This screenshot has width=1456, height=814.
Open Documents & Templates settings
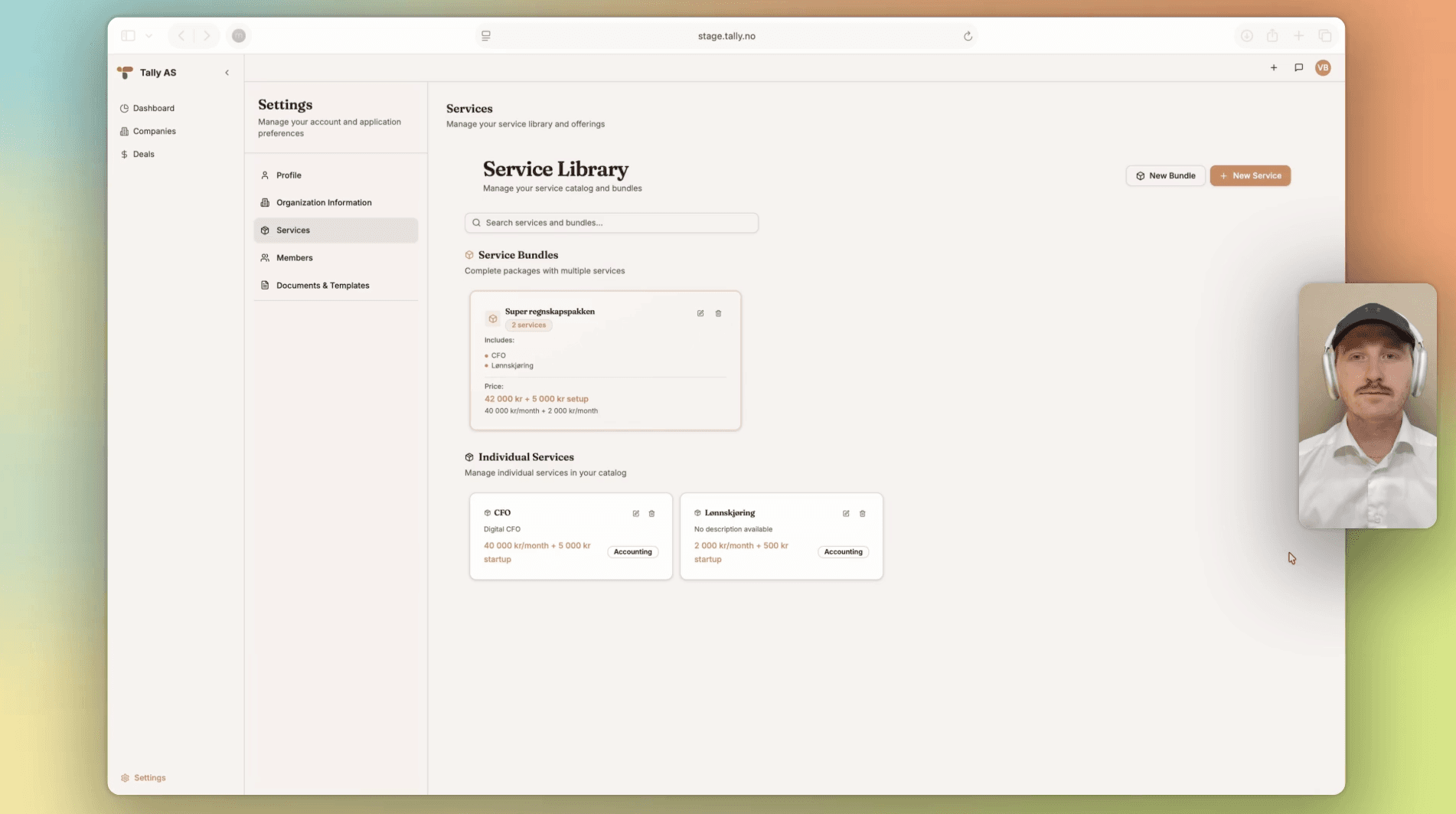coord(335,286)
